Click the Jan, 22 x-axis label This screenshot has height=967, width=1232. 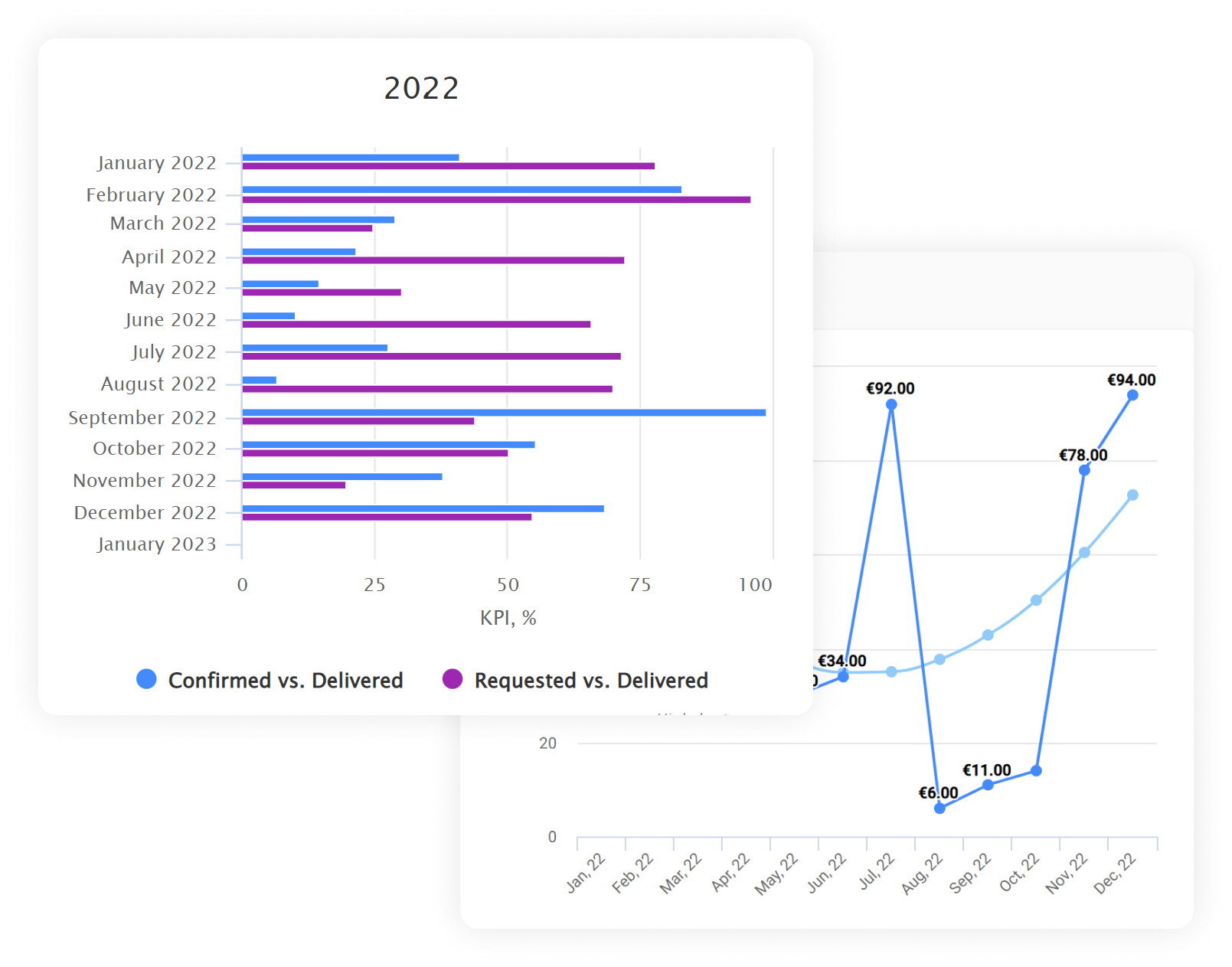586,874
